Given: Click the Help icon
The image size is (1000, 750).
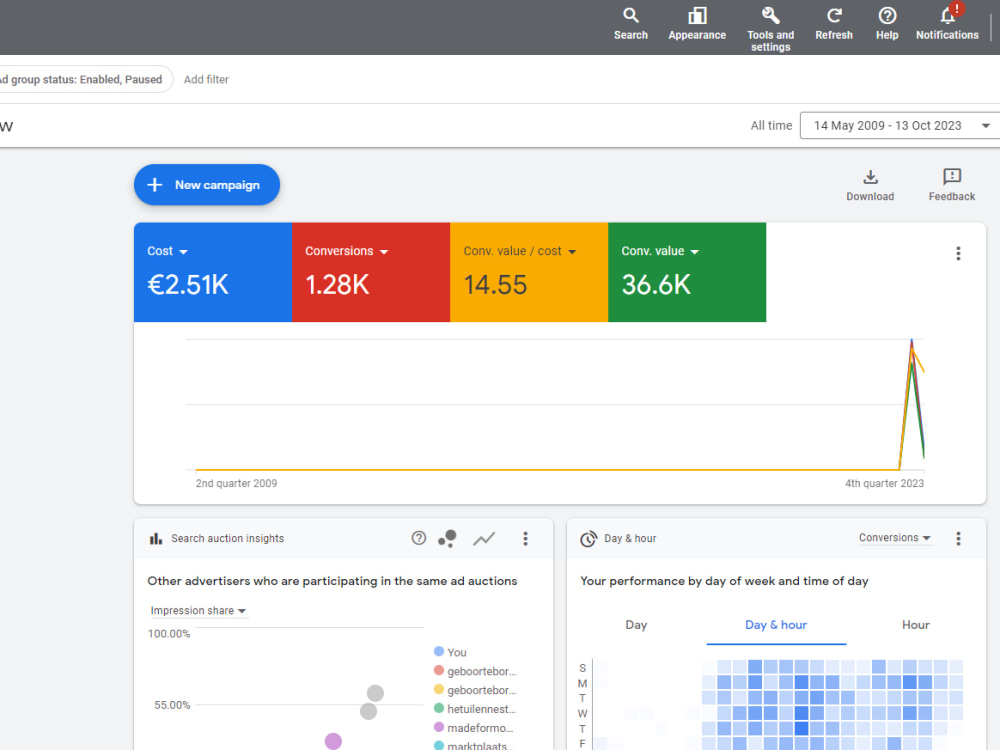Looking at the screenshot, I should [x=886, y=16].
